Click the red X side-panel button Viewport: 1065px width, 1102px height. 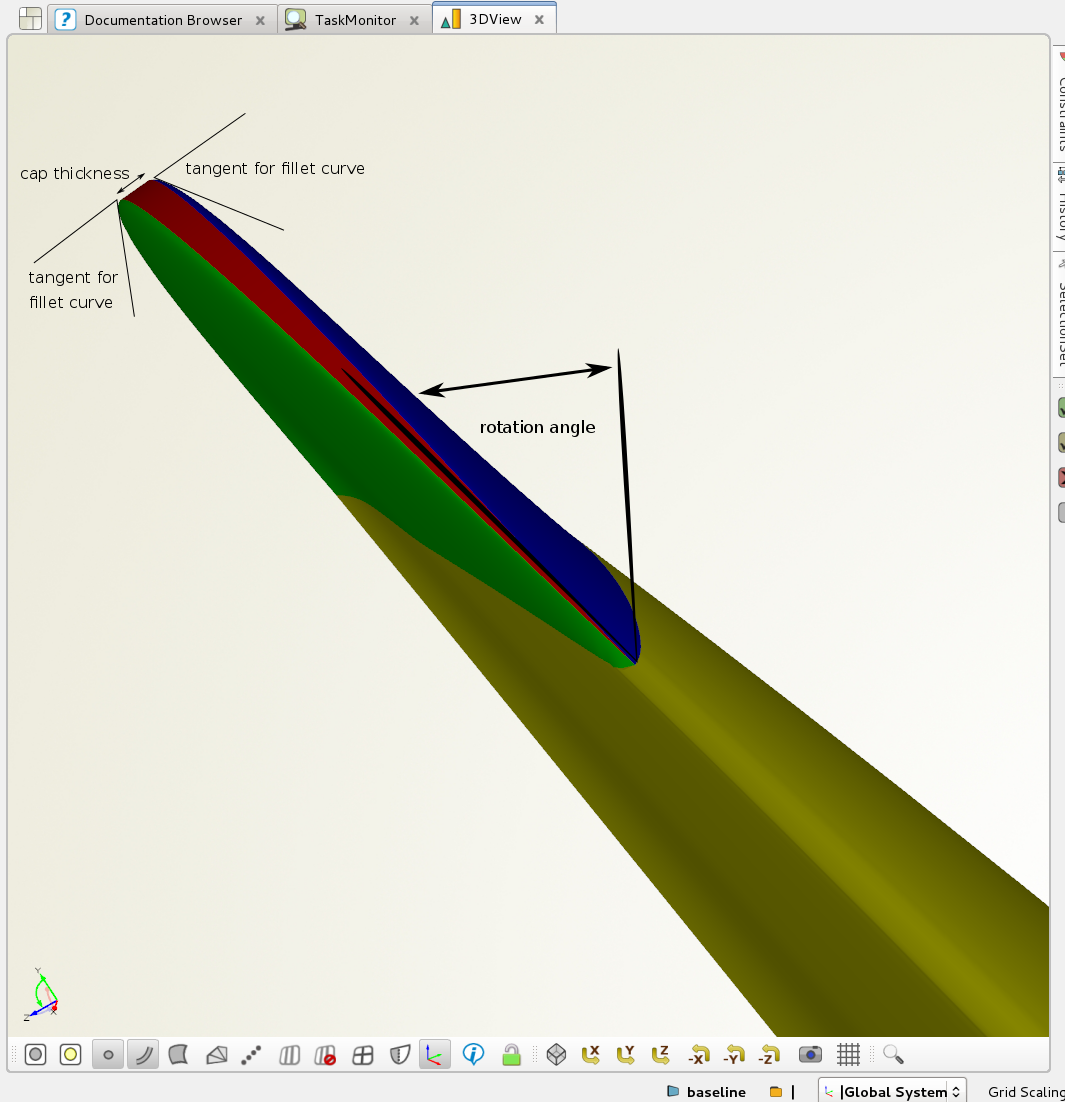tap(1061, 477)
